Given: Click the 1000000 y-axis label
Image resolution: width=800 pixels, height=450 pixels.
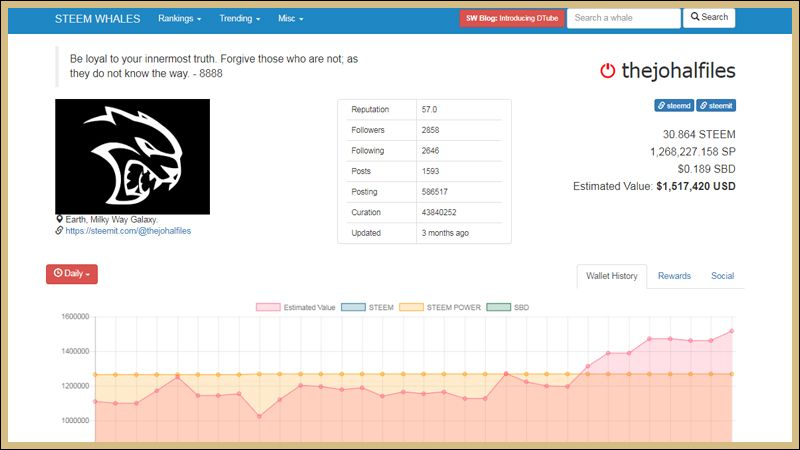Looking at the screenshot, I should coord(75,420).
